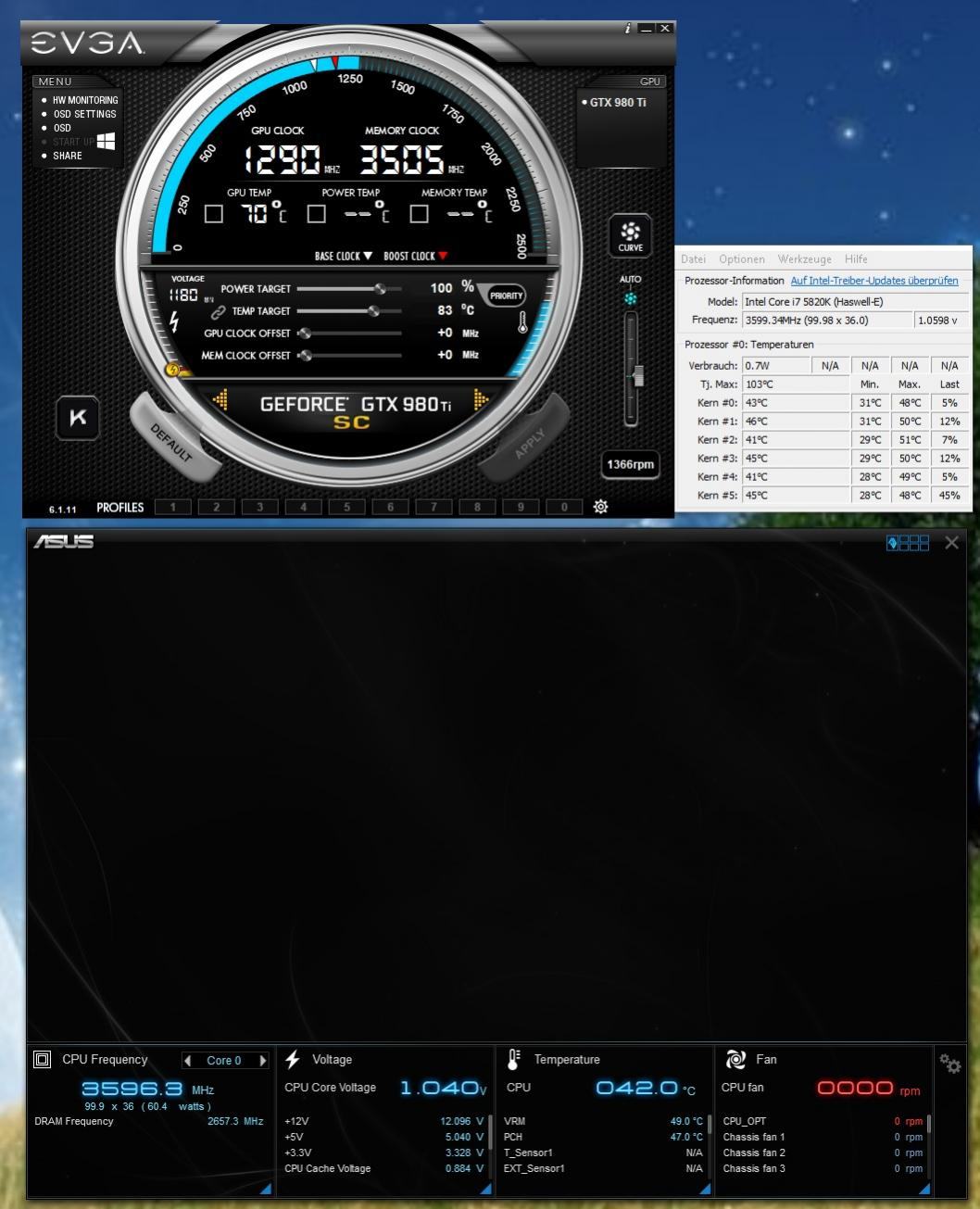This screenshot has width=980, height=1209.
Task: Click the over-voltage warning icon
Action: [x=175, y=371]
